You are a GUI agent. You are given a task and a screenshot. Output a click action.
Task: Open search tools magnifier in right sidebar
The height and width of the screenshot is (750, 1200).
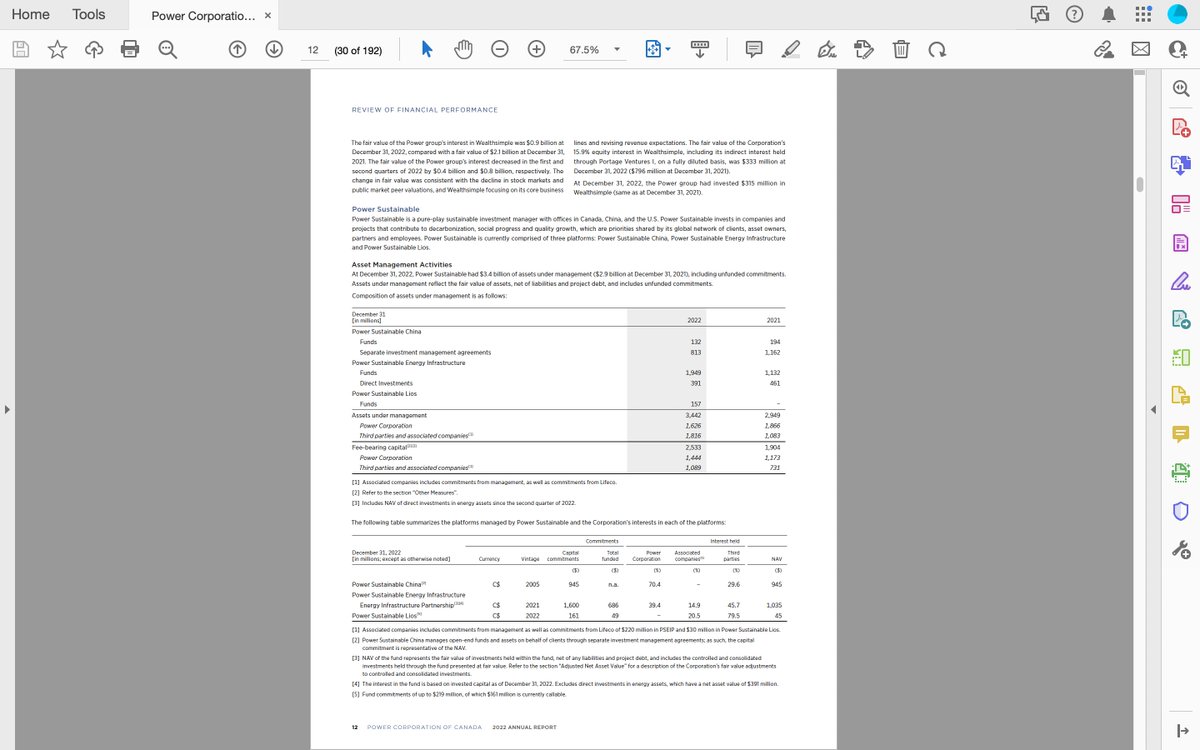point(1180,89)
